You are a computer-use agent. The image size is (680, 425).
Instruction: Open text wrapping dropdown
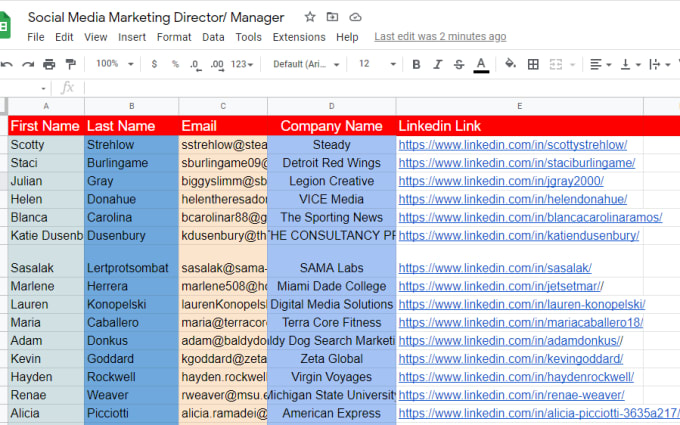click(660, 64)
